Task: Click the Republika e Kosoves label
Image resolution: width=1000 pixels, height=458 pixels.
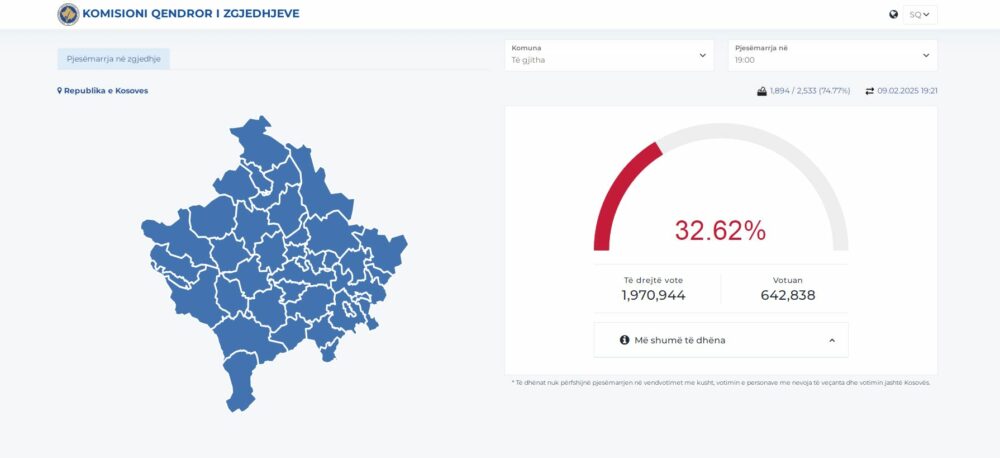Action: click(106, 91)
